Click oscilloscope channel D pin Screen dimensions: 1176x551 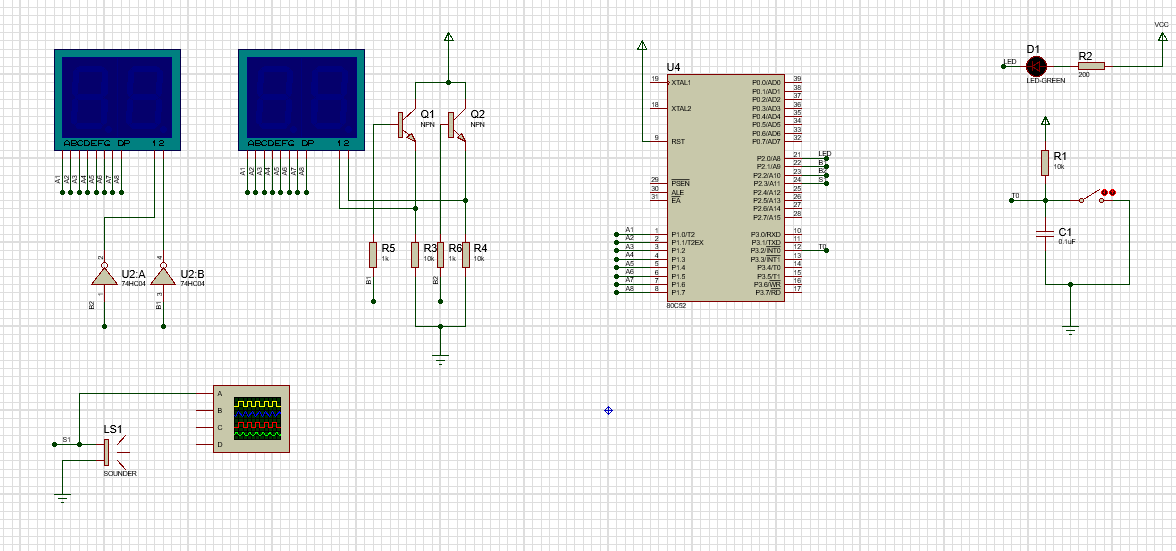coord(206,445)
